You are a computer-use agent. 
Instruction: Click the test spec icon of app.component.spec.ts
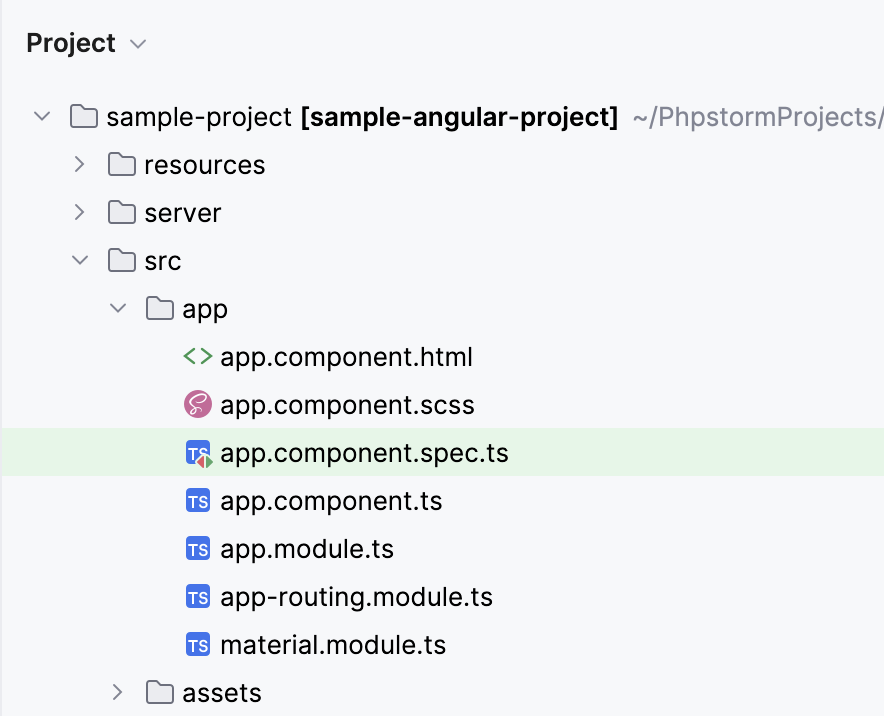198,454
